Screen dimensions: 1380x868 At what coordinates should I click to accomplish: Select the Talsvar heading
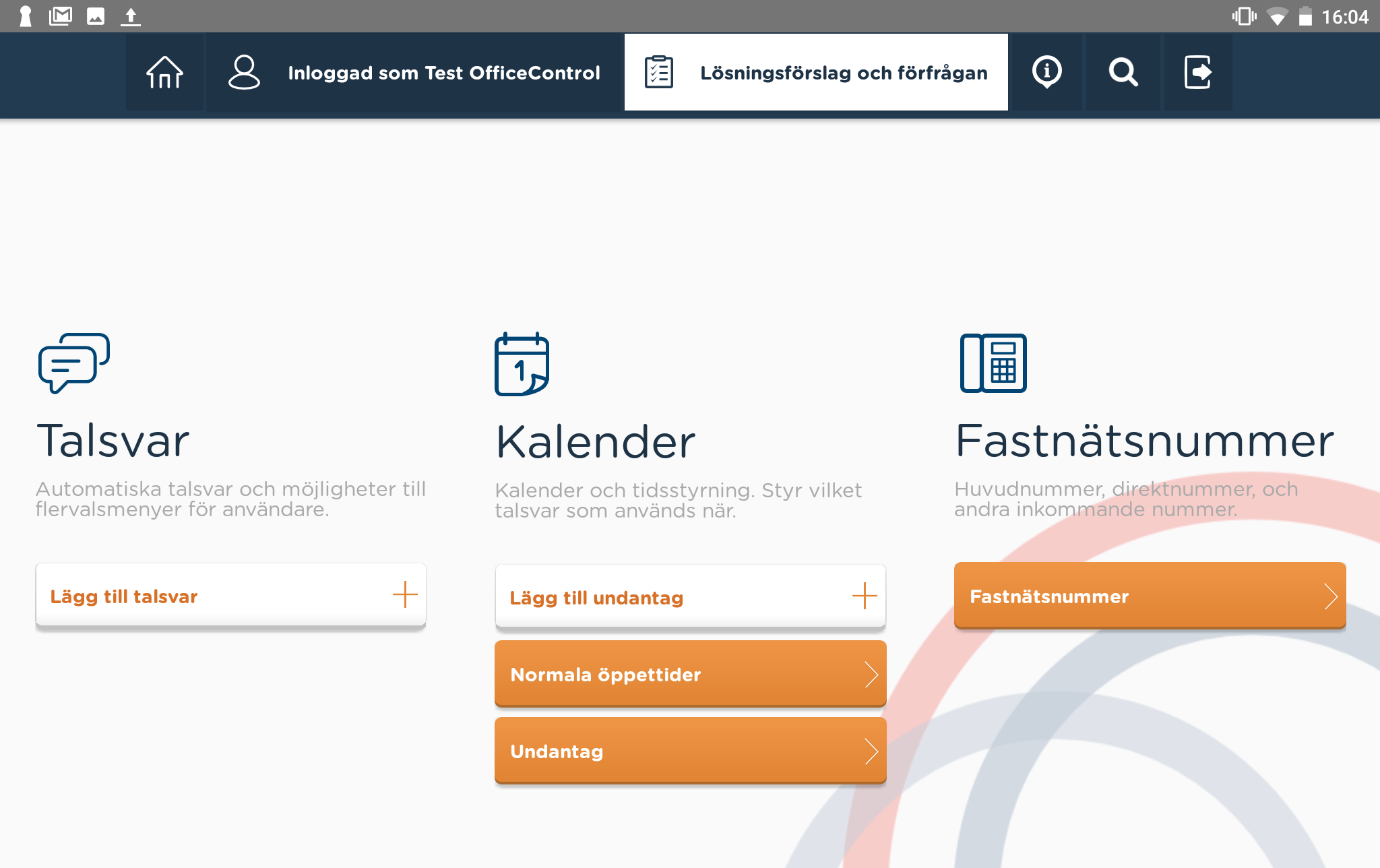pos(113,441)
